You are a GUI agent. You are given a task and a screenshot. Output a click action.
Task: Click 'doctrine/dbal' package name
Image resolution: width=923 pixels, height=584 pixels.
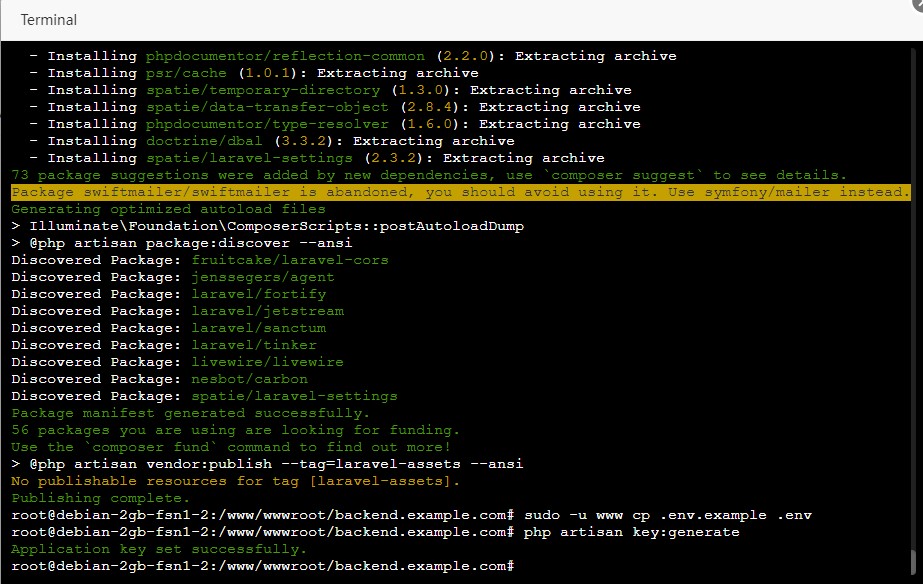point(204,141)
